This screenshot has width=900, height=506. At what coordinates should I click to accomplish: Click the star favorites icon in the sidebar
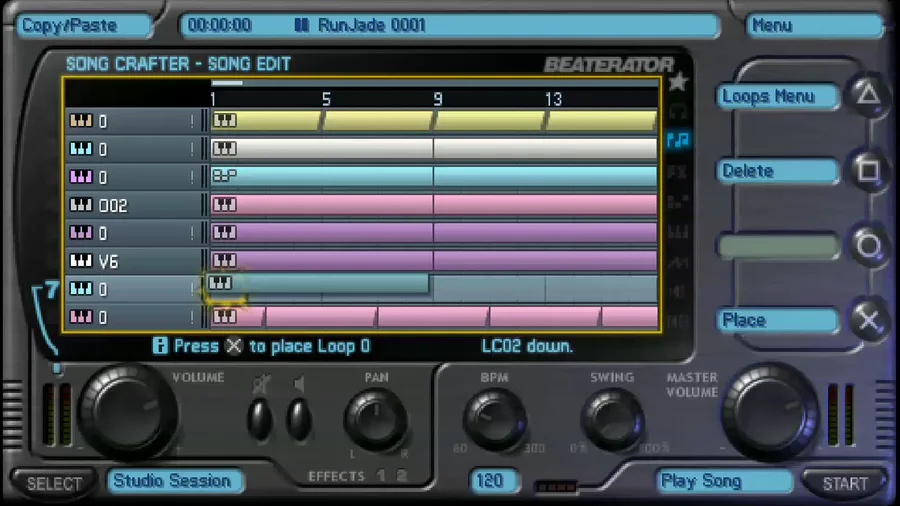pos(678,81)
